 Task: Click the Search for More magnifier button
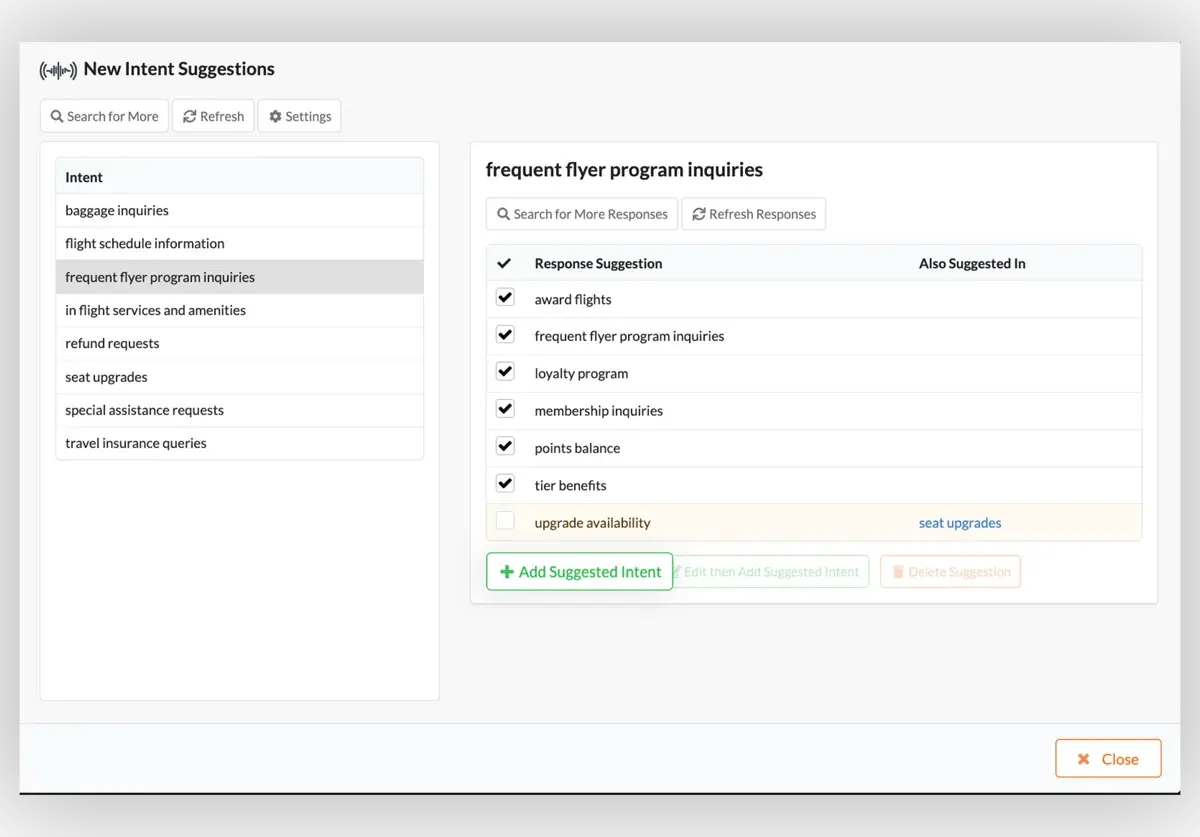[104, 116]
